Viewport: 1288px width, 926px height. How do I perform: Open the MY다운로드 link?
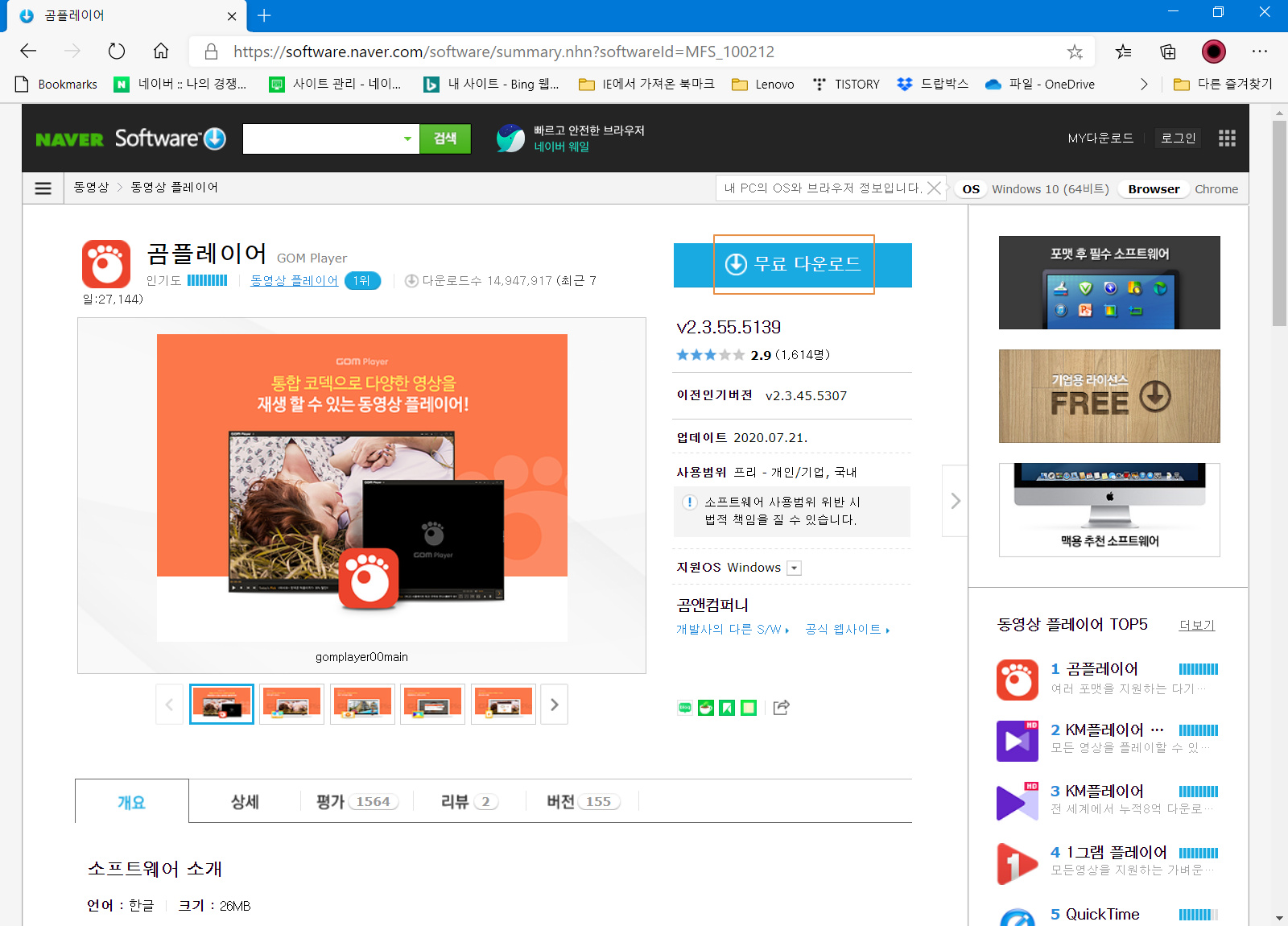tap(1100, 138)
